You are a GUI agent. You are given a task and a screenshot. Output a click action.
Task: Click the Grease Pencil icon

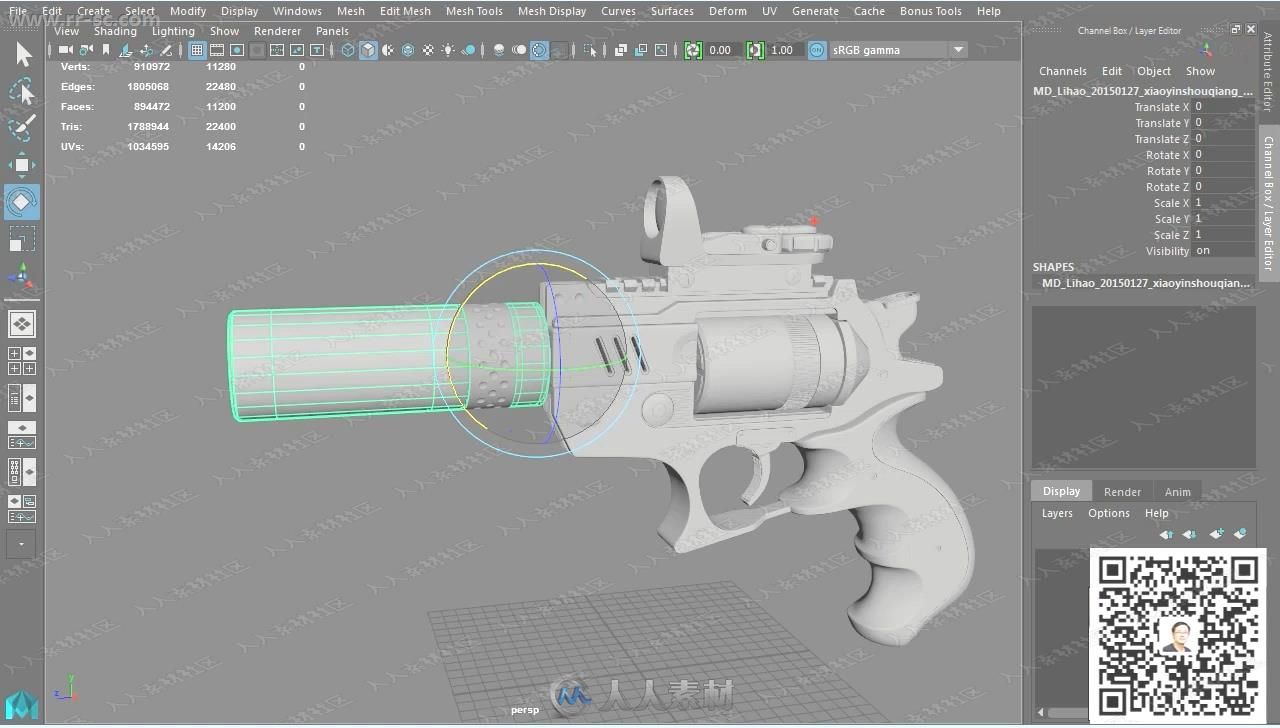pos(166,50)
